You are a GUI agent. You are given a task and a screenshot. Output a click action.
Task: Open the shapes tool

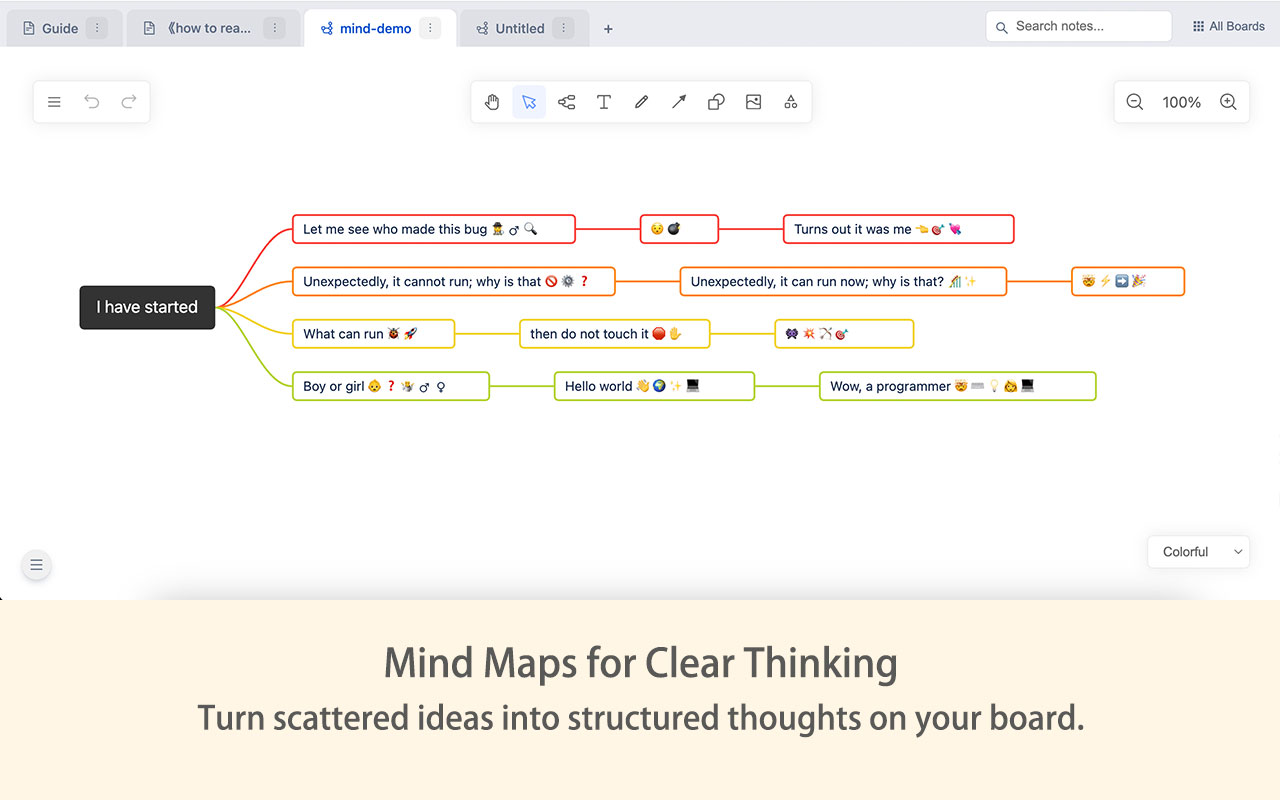pyautogui.click(x=716, y=102)
